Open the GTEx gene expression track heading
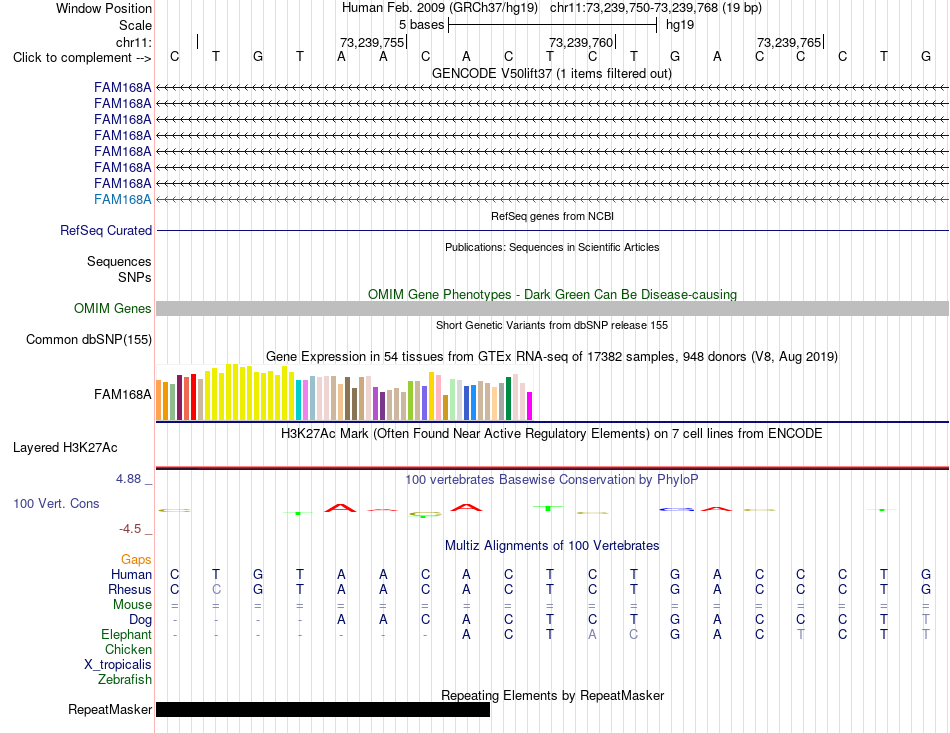The image size is (950, 733). 552,356
